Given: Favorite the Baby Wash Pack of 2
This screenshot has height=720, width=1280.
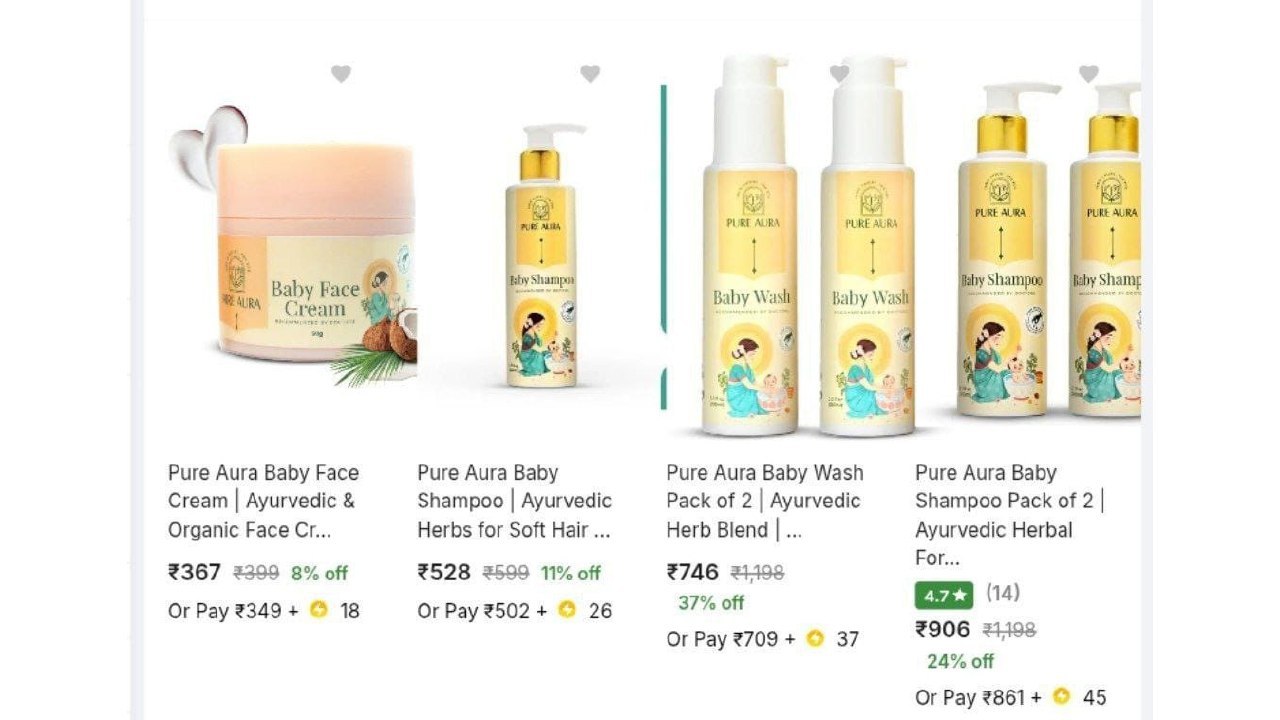Looking at the screenshot, I should 839,74.
